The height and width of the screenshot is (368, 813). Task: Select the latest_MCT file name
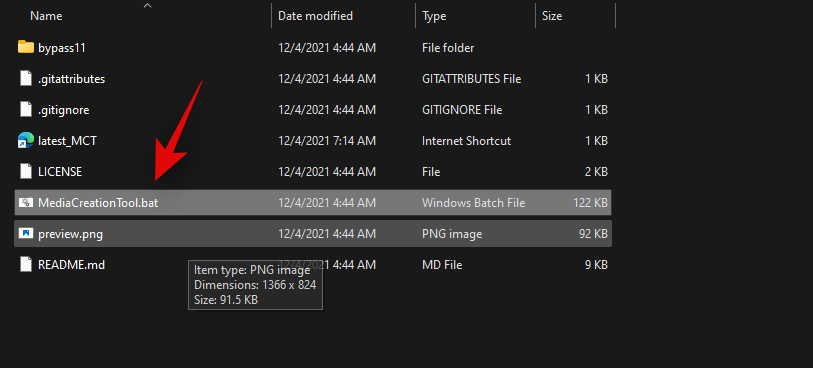coord(67,141)
